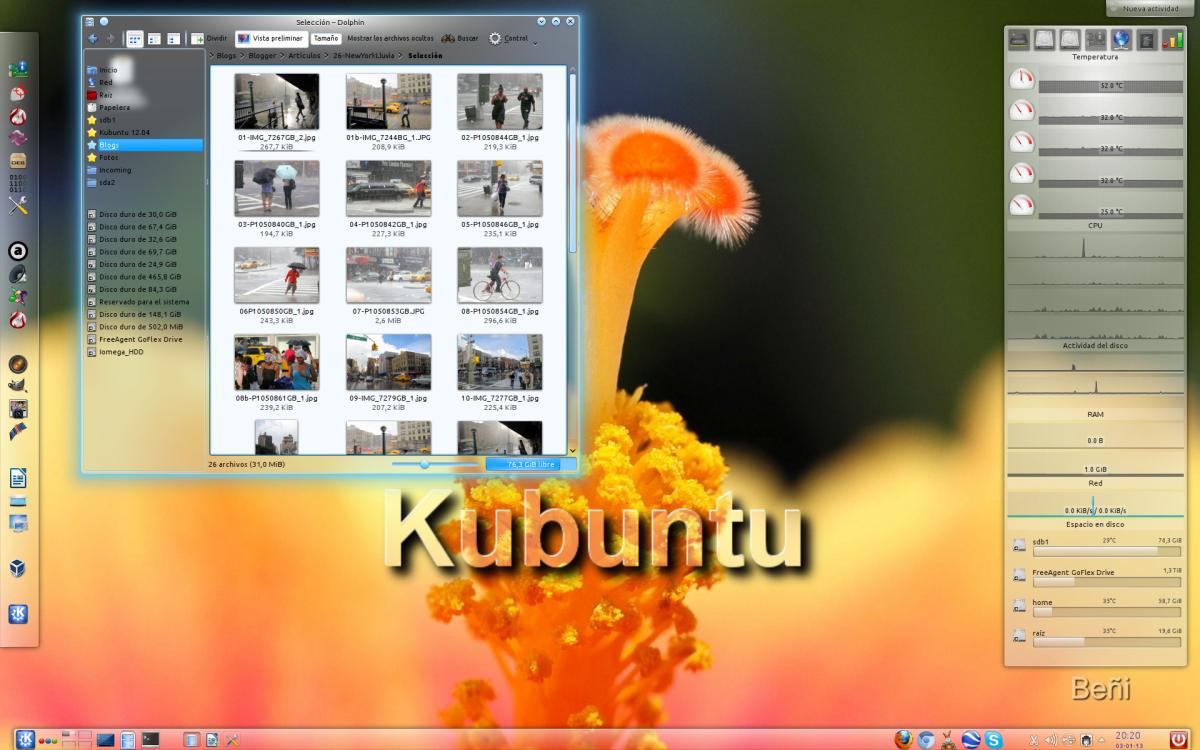Open the Buscar search tool

(x=460, y=38)
